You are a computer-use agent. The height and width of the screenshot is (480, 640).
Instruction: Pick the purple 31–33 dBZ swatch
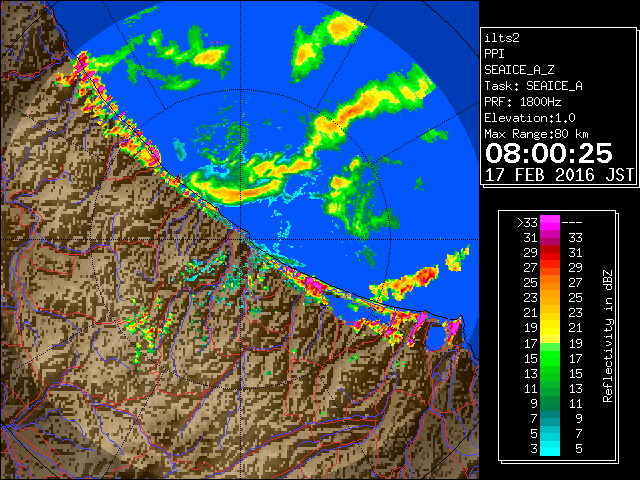pyautogui.click(x=550, y=238)
